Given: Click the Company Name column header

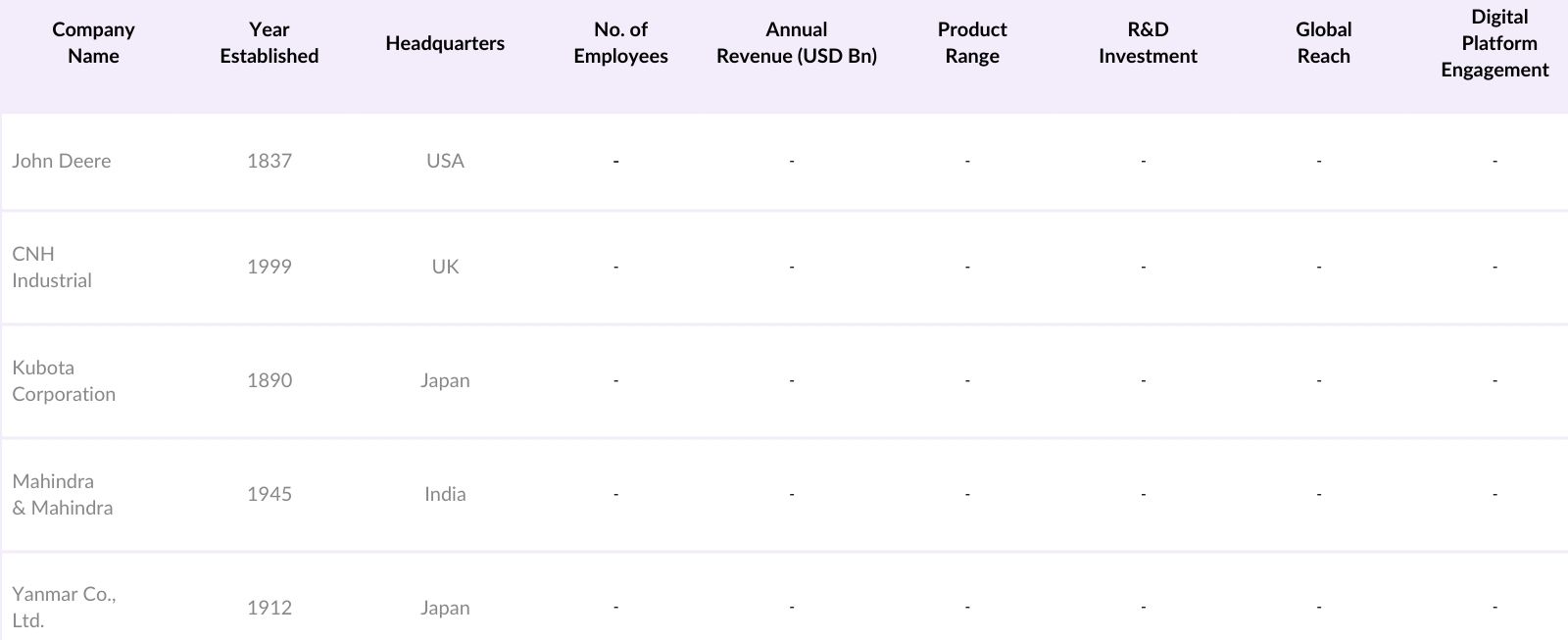Looking at the screenshot, I should click(x=93, y=43).
